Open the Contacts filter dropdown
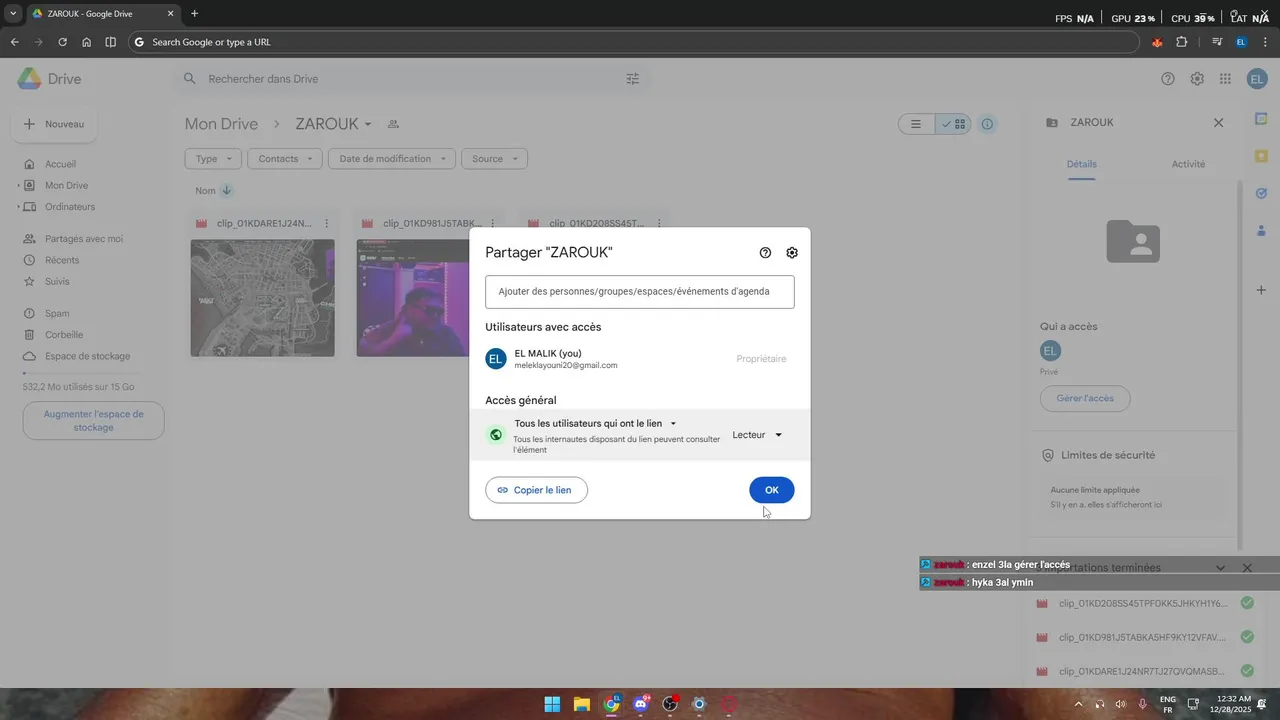The image size is (1280, 720). tap(285, 159)
